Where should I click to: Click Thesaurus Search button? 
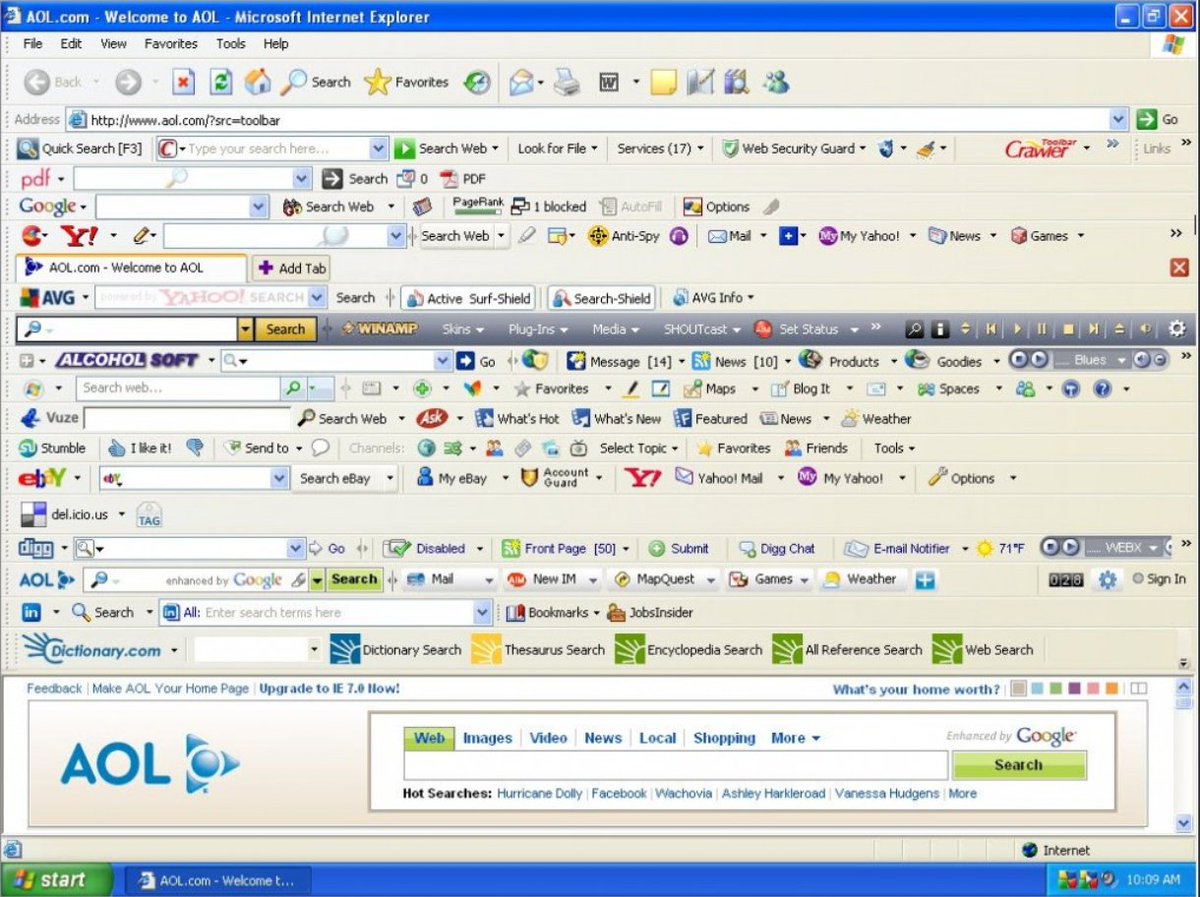click(x=538, y=650)
